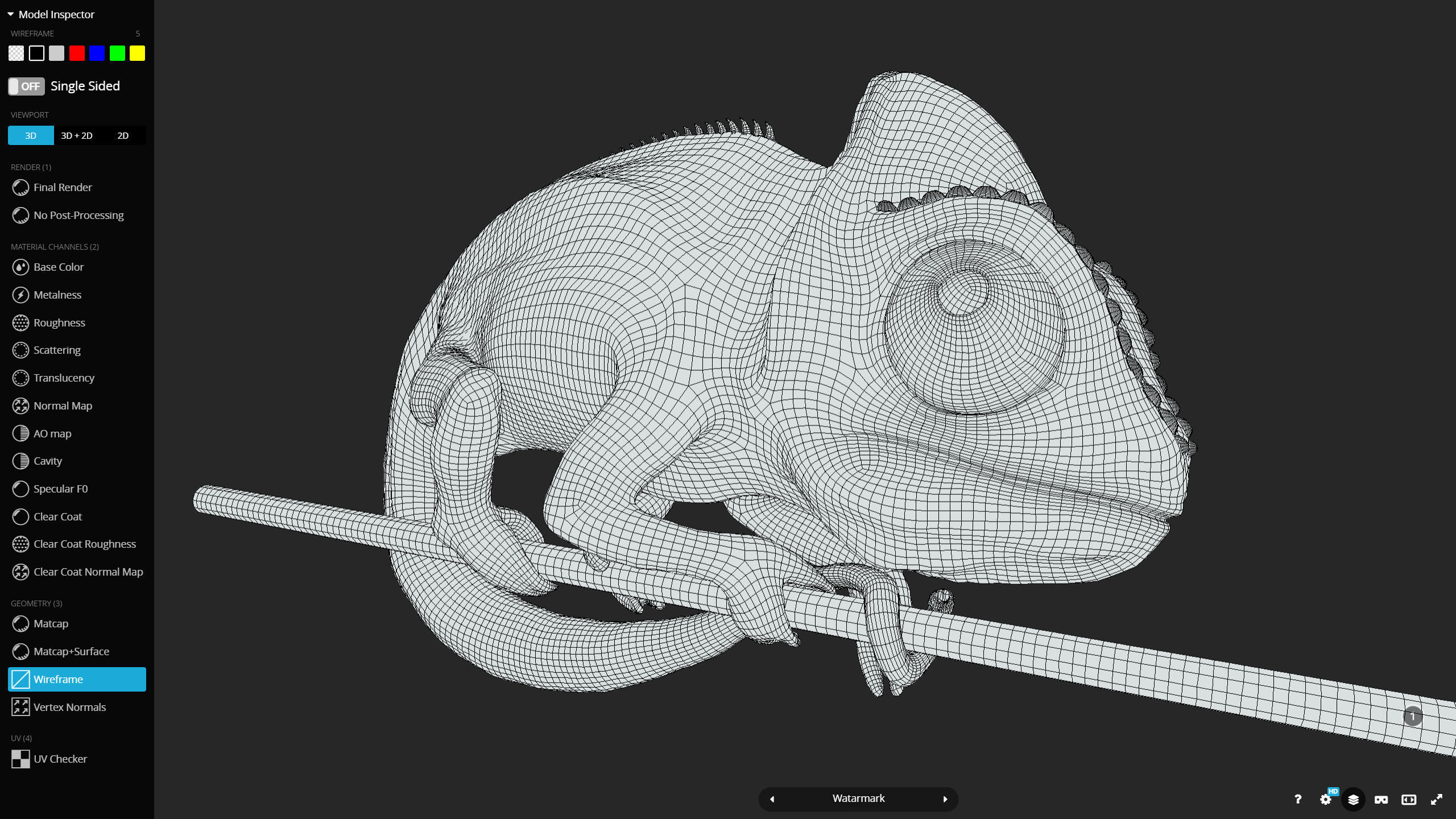Click the Metalness lightning icon
The width and height of the screenshot is (1456, 819).
point(20,295)
